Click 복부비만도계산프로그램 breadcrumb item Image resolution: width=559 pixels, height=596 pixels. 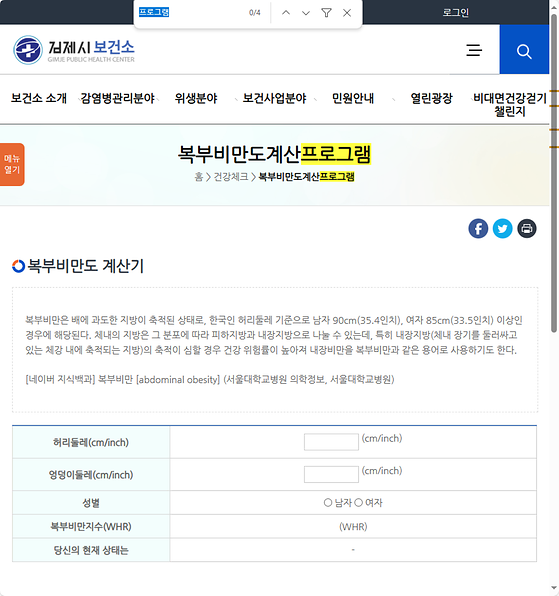306,177
